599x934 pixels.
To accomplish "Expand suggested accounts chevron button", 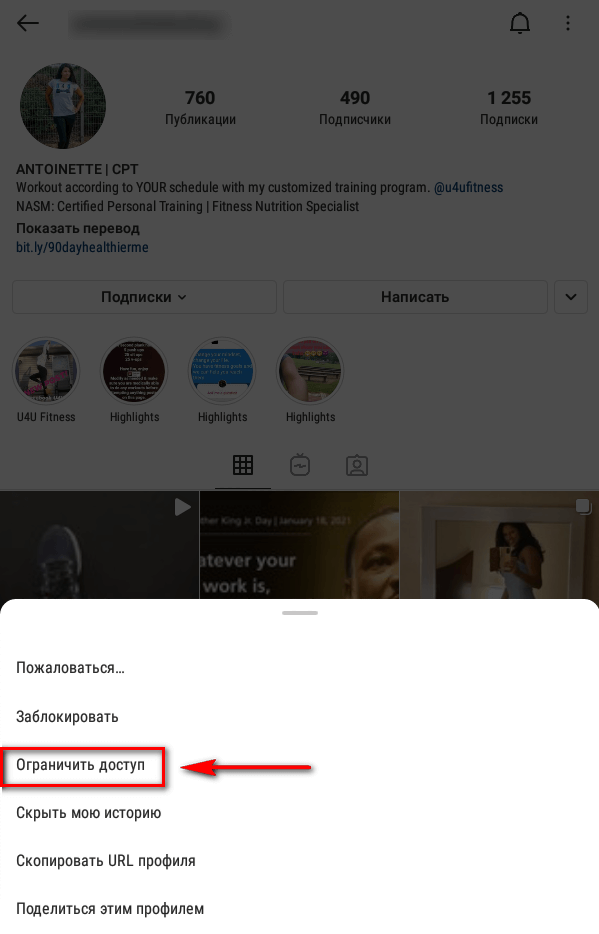I will click(x=570, y=297).
